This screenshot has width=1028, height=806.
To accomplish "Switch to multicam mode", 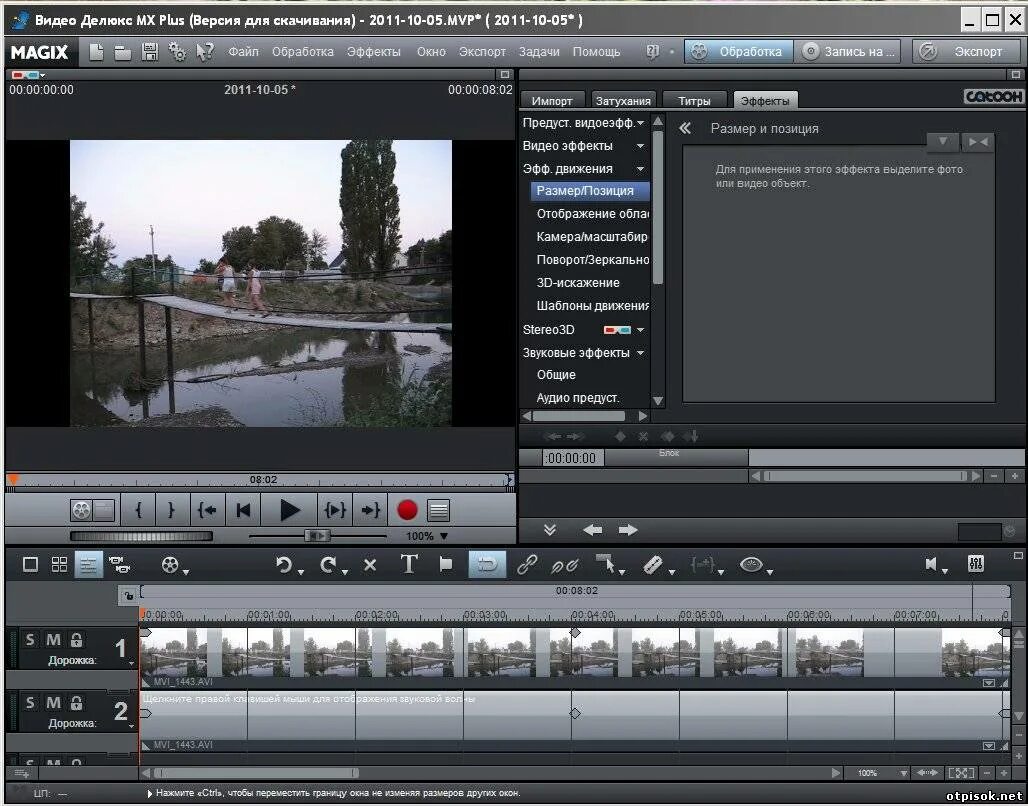I will (x=119, y=564).
